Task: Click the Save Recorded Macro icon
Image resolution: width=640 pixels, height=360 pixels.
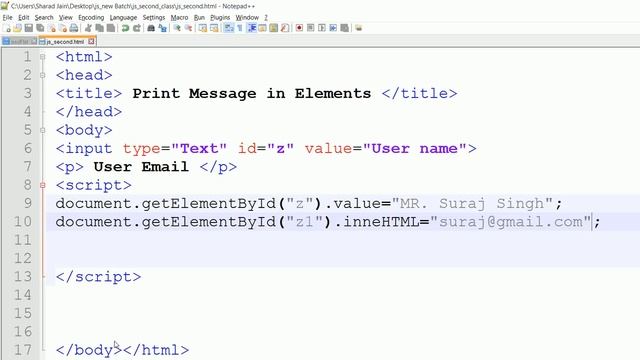Action: [345, 28]
